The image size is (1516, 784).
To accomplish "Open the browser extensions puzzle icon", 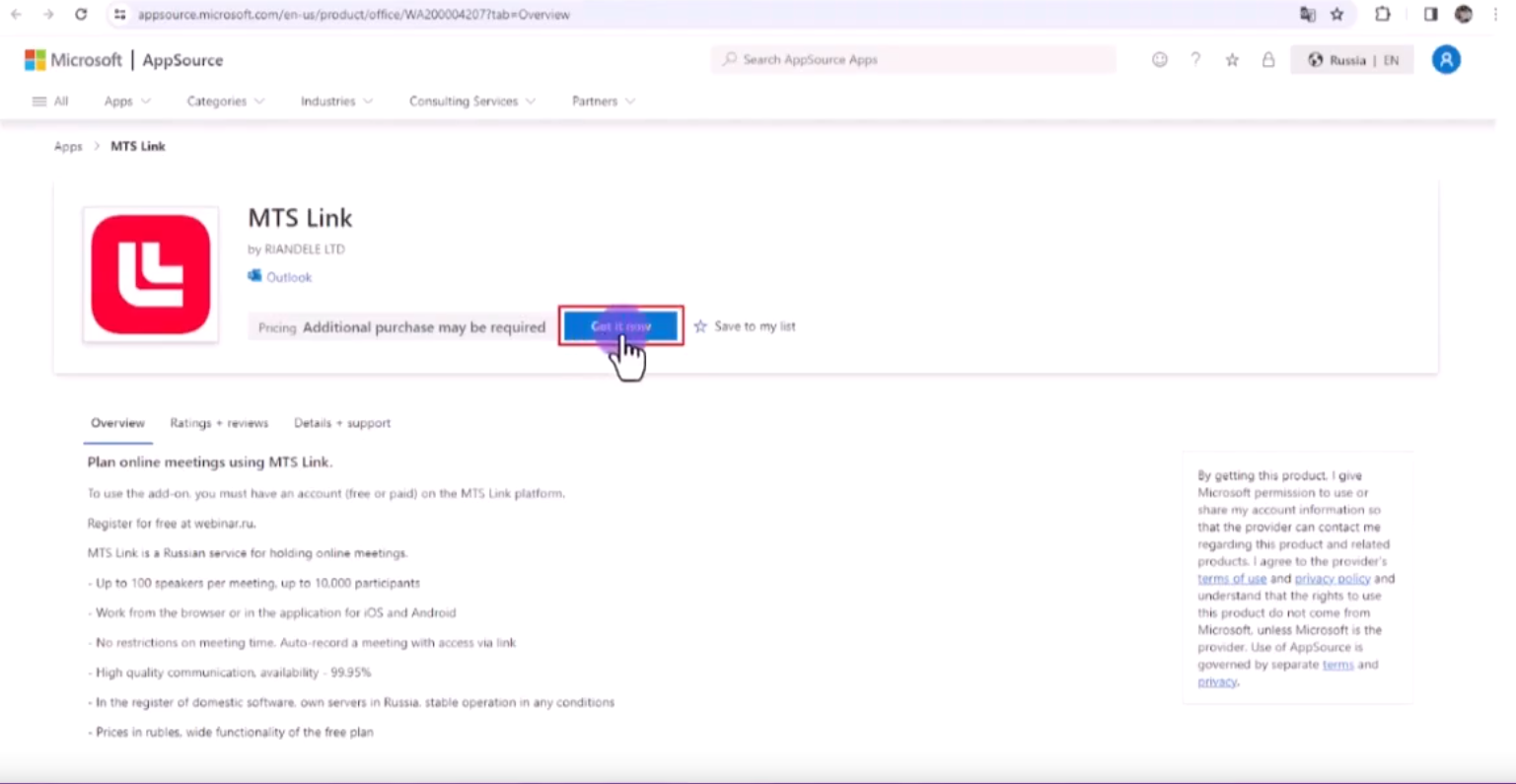I will (1383, 15).
